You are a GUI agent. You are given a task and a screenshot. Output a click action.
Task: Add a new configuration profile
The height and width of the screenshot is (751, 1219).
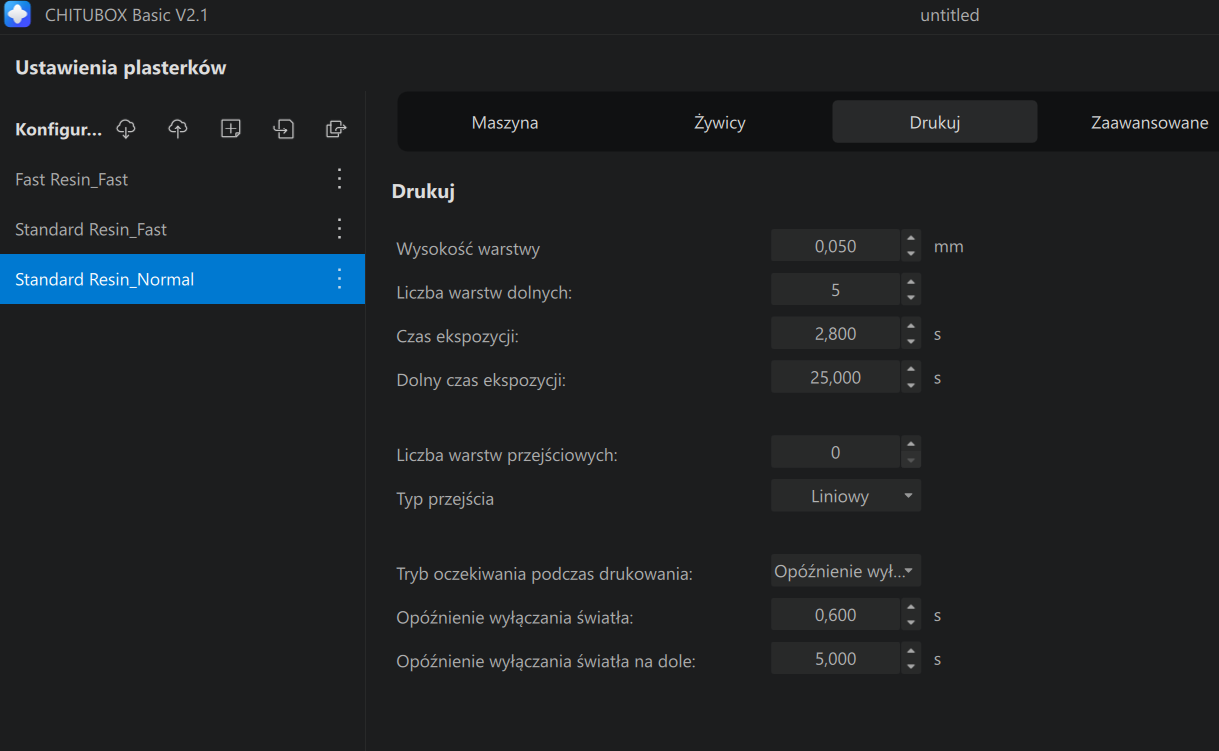tap(231, 129)
